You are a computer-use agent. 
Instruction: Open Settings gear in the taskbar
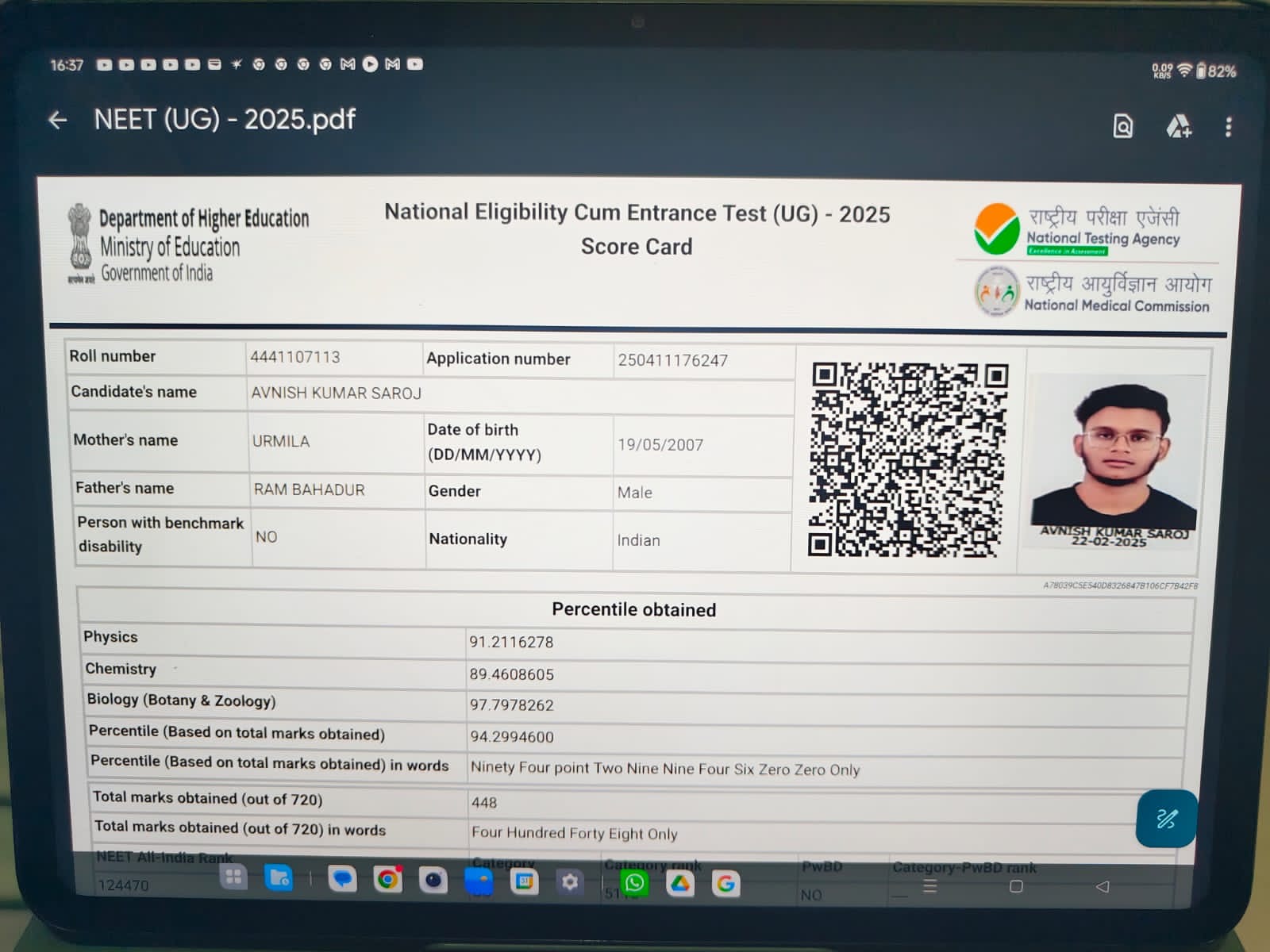click(570, 882)
